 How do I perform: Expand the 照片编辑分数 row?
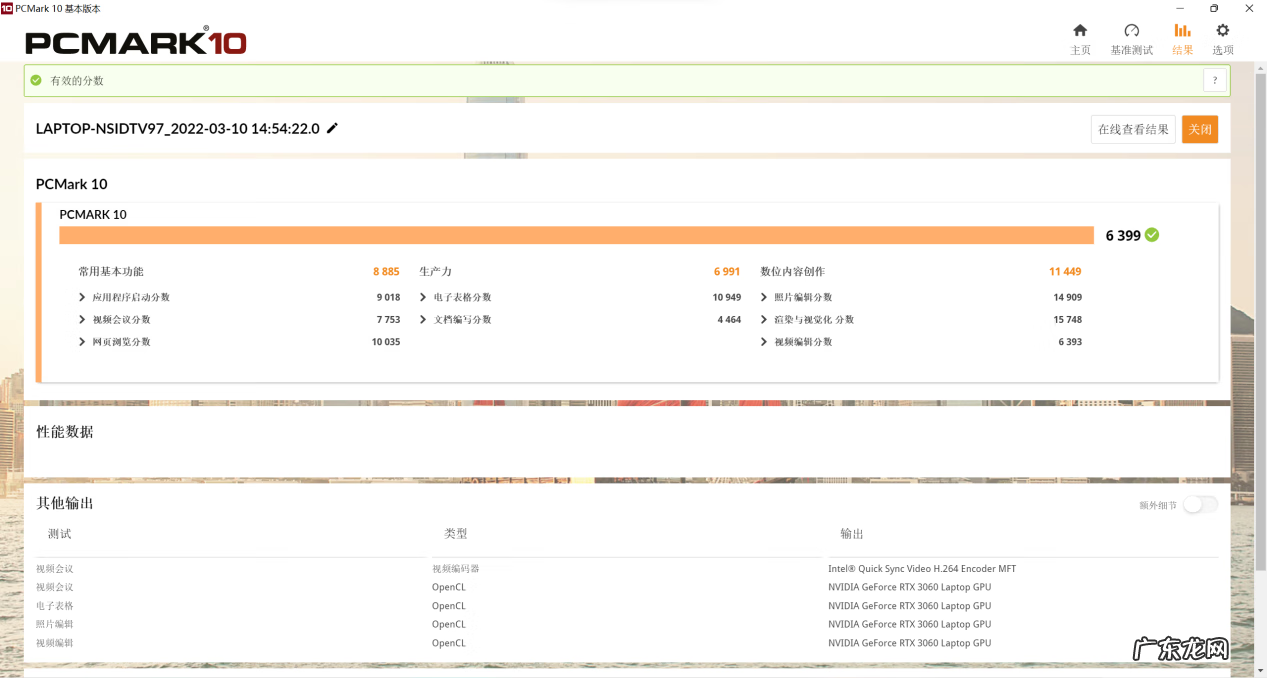pos(765,297)
